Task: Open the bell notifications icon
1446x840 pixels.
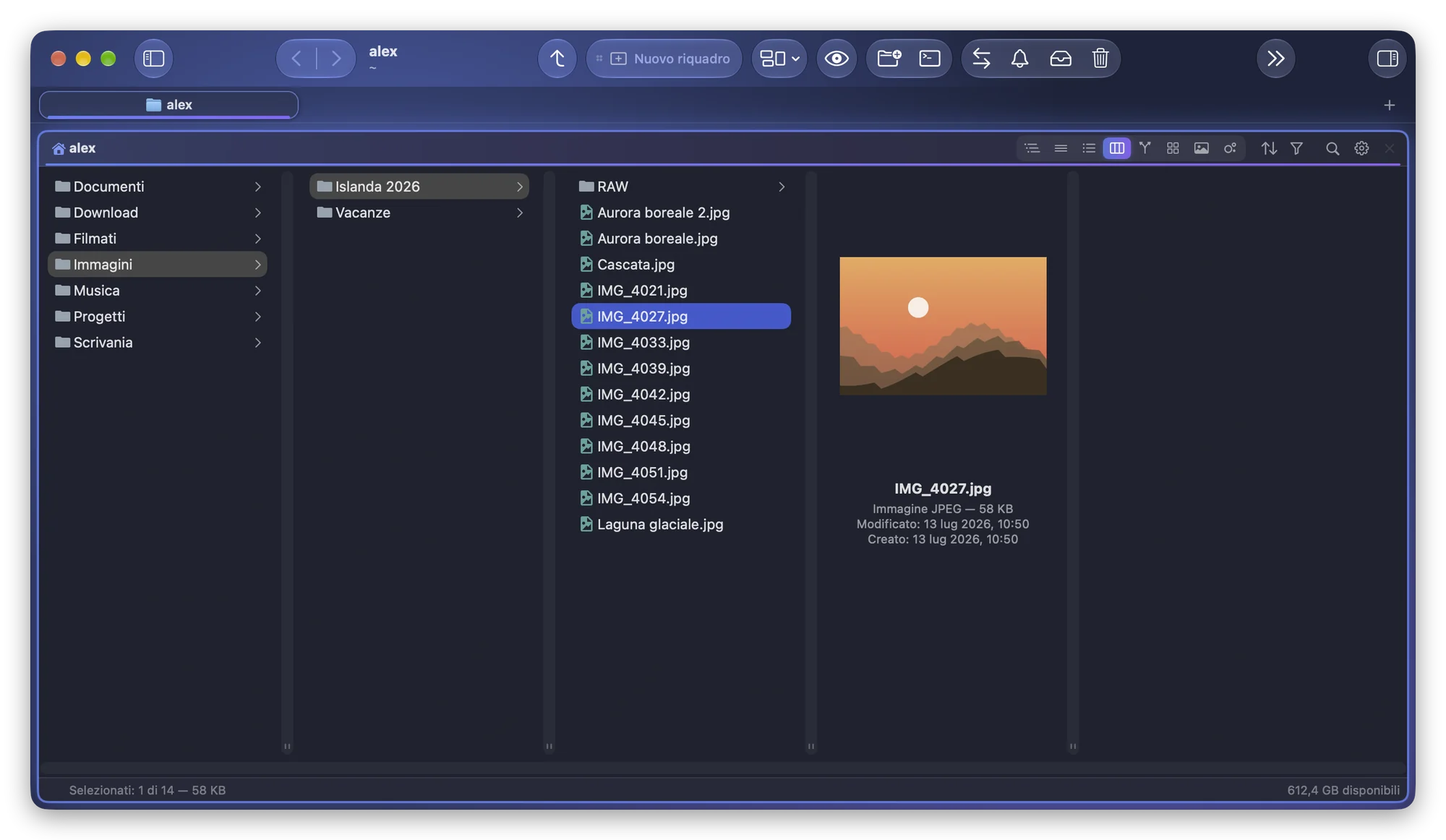Action: [x=1019, y=59]
